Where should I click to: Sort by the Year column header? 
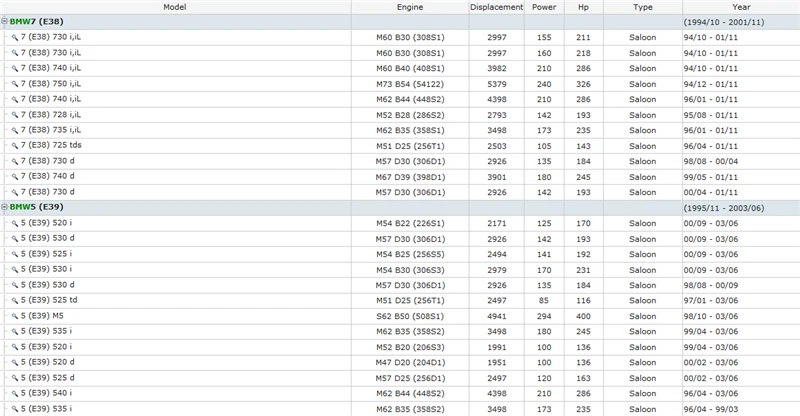[x=741, y=7]
